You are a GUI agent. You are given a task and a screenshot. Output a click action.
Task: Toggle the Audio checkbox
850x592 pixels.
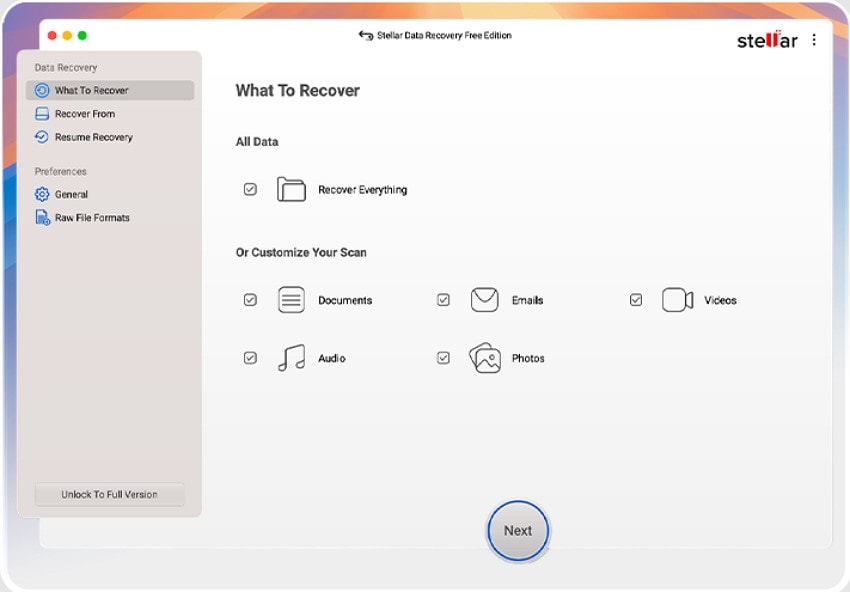pos(250,358)
